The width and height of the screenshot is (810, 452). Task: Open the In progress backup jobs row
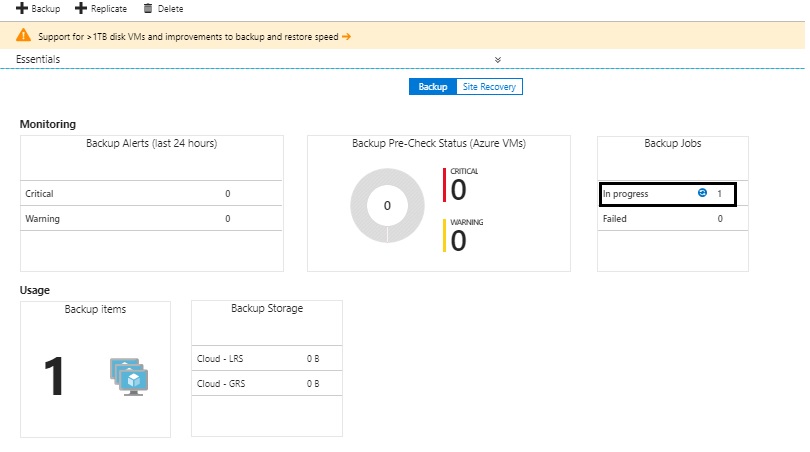(x=667, y=194)
